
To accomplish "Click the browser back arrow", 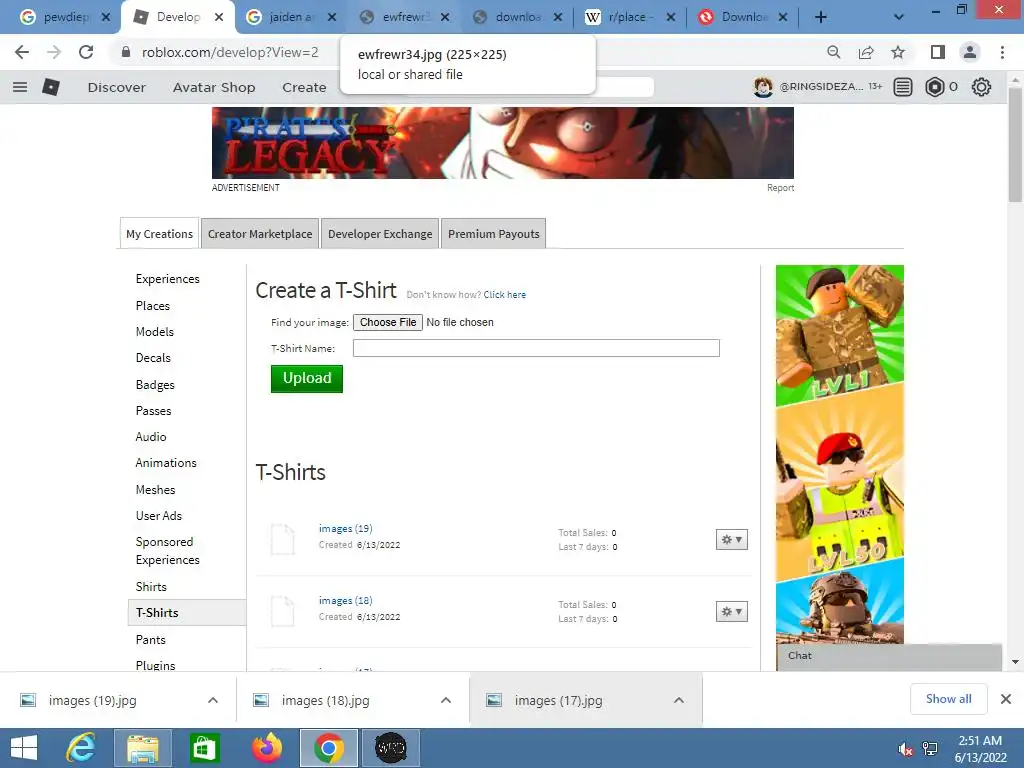I will pyautogui.click(x=22, y=52).
